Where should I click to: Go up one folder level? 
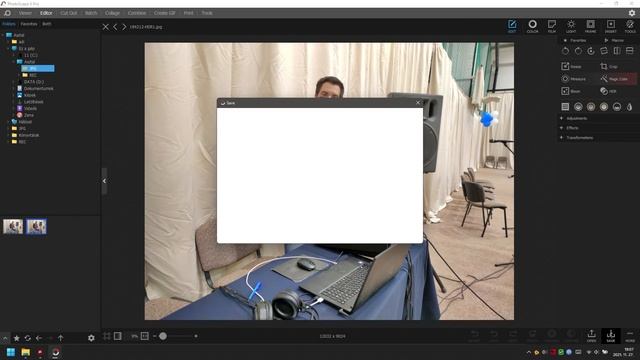(x=60, y=338)
